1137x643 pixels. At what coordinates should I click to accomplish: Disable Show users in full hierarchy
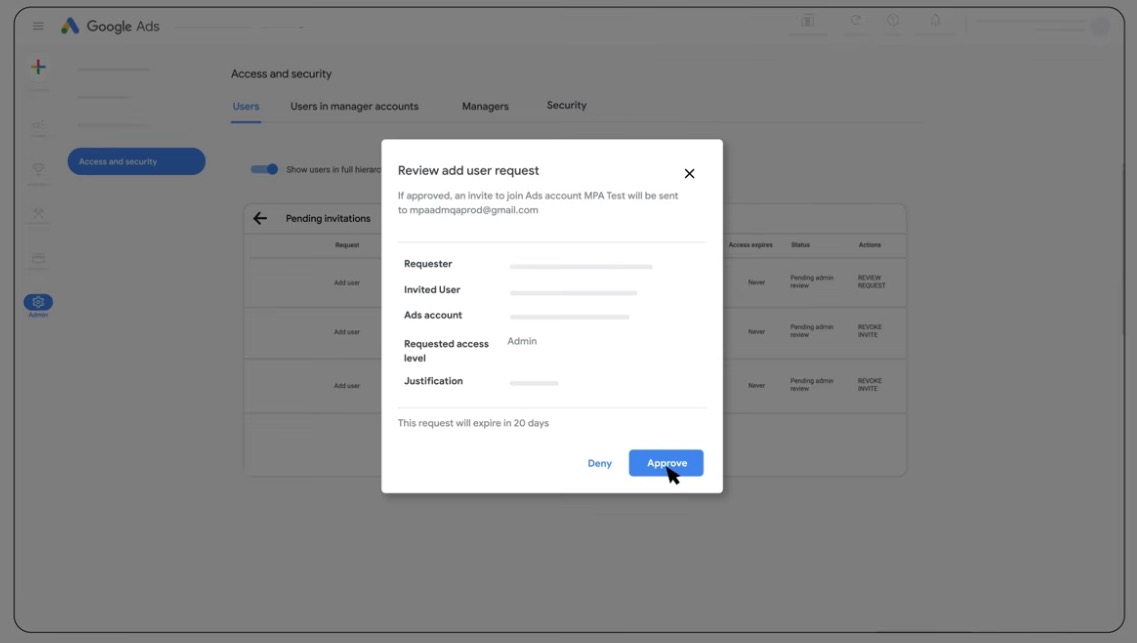264,169
